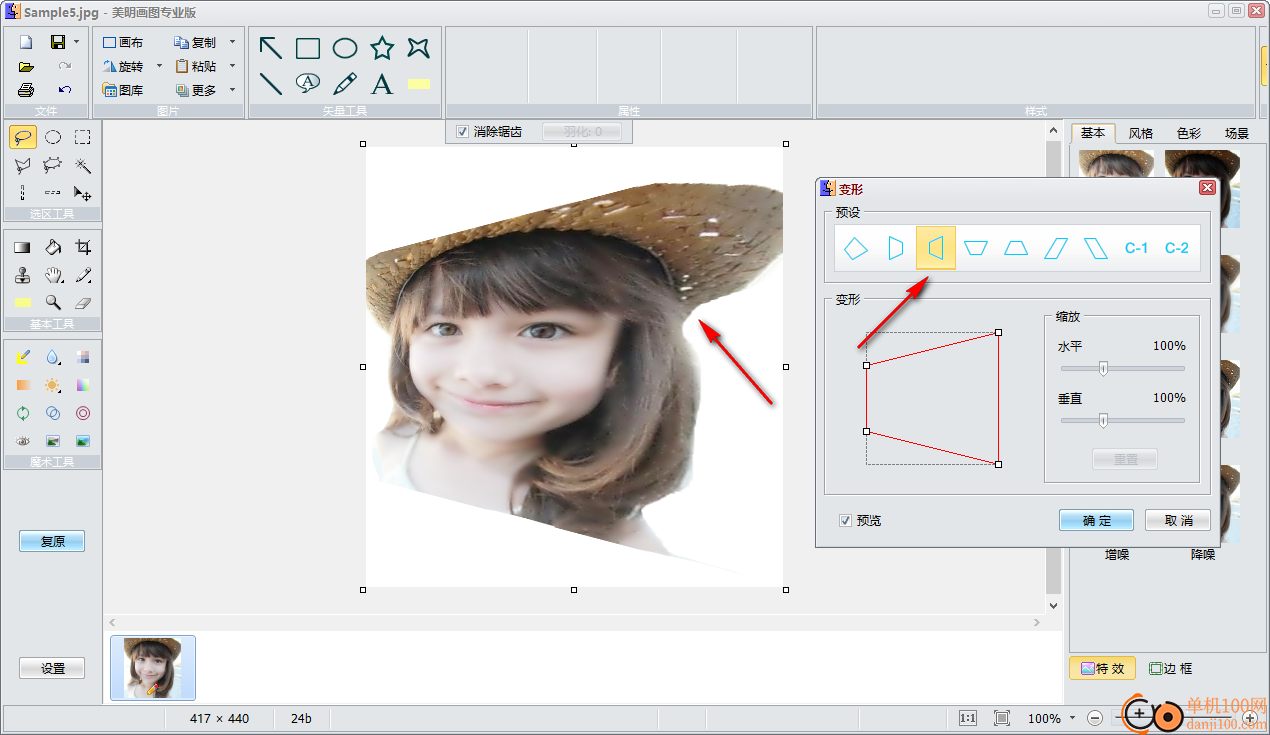Open the zoom percentage dropdown in status bar
This screenshot has width=1270, height=735.
click(x=1072, y=718)
